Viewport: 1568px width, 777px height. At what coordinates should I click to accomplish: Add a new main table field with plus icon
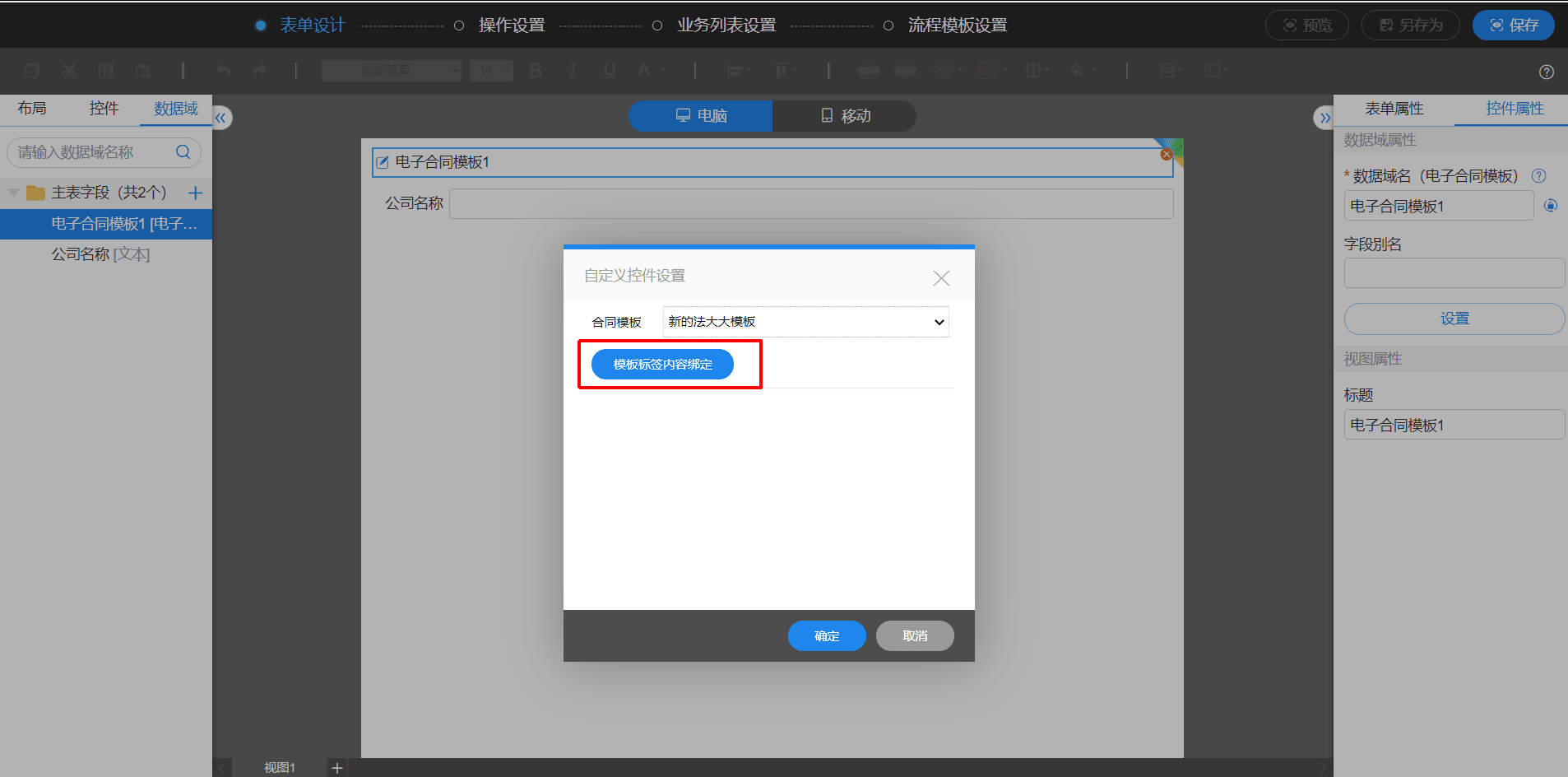click(x=196, y=193)
